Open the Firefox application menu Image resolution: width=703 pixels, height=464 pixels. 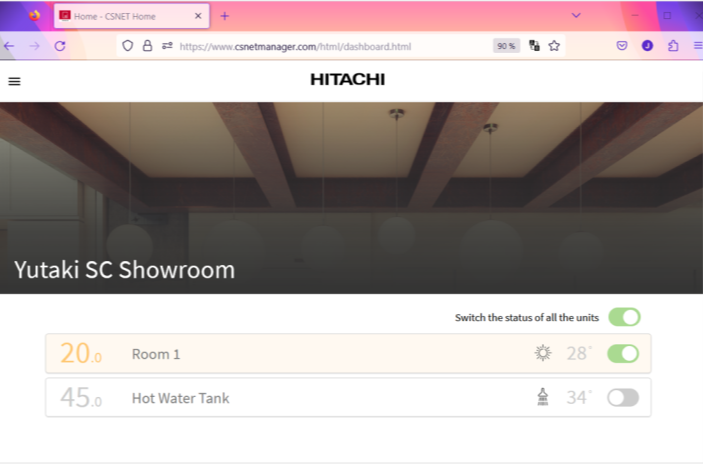pos(693,46)
